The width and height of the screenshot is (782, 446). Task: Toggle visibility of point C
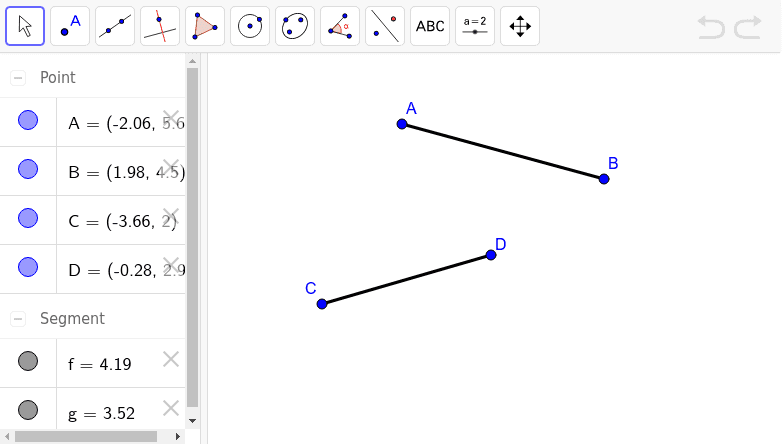point(28,218)
